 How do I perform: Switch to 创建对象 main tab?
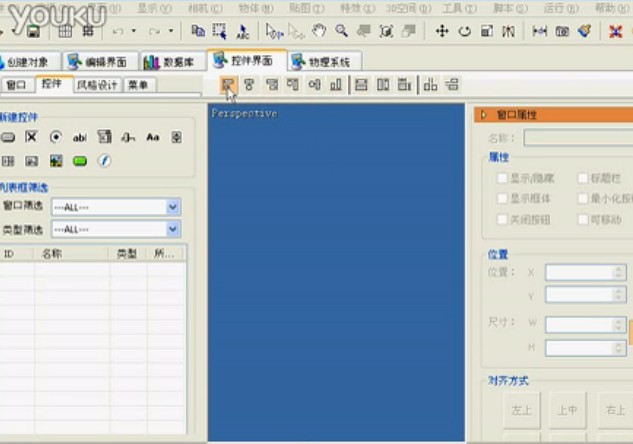(27, 62)
